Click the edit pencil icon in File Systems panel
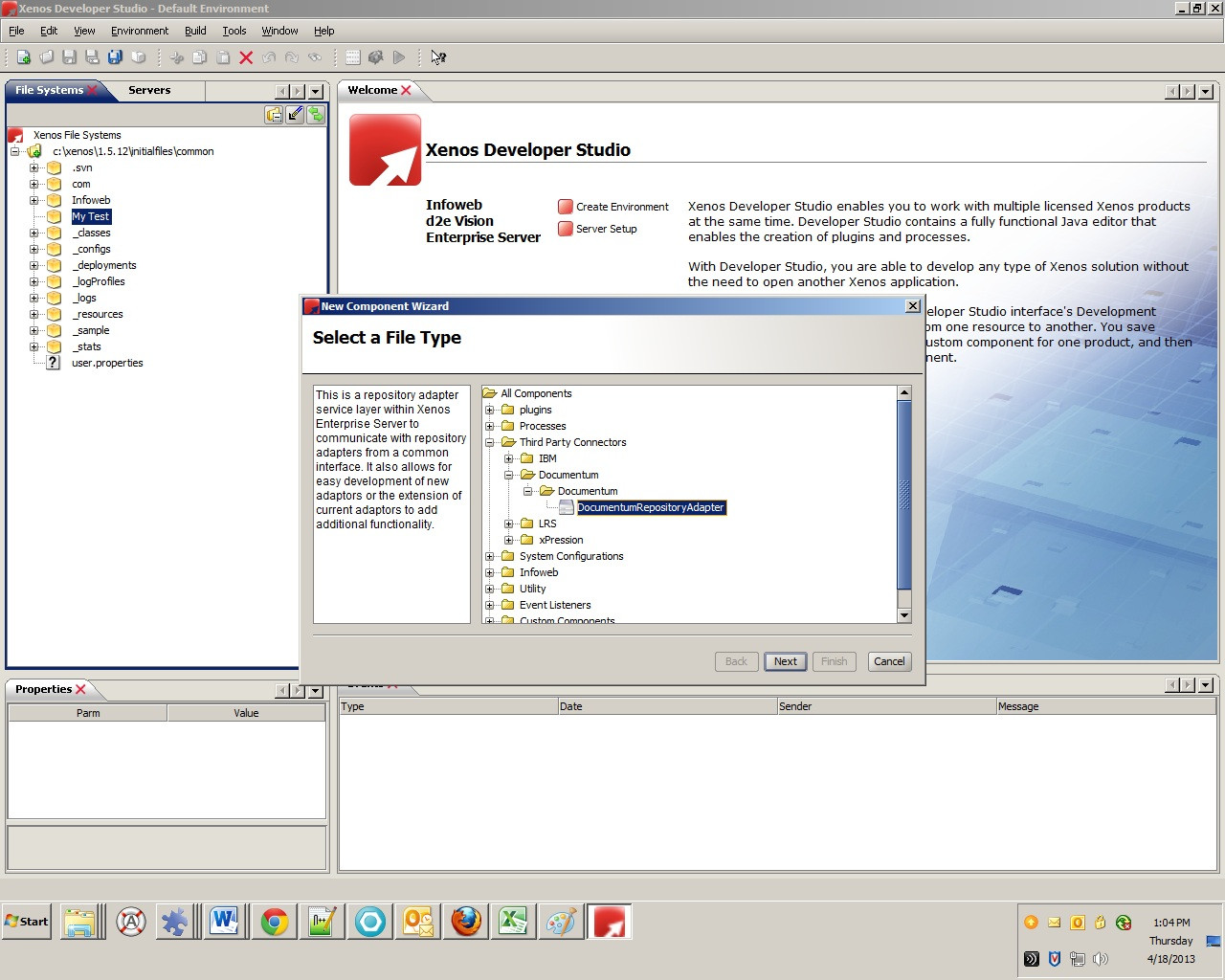 point(295,114)
